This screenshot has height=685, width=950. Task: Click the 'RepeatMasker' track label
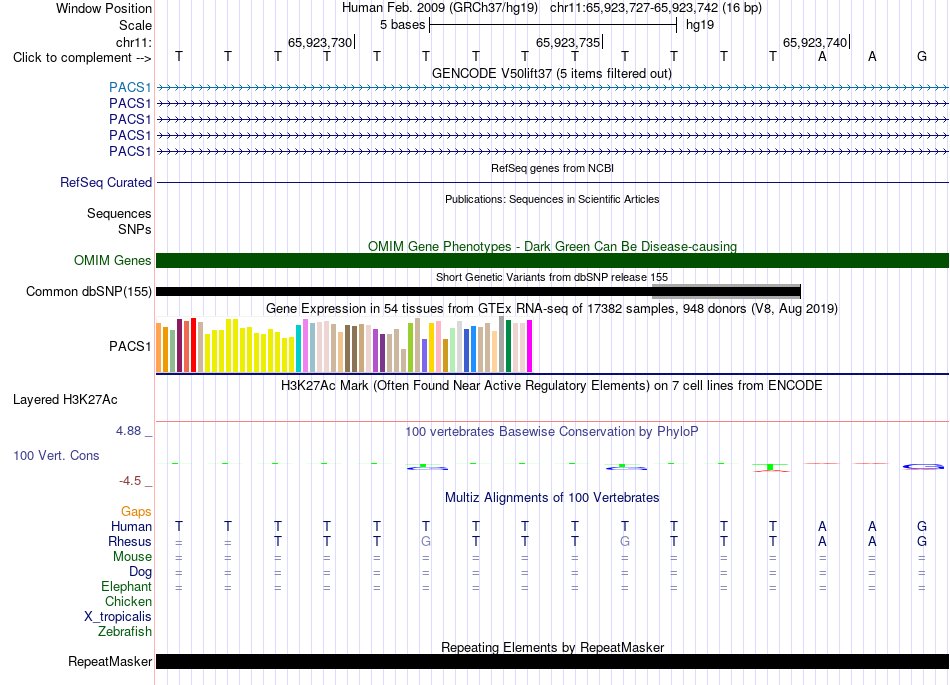click(110, 661)
